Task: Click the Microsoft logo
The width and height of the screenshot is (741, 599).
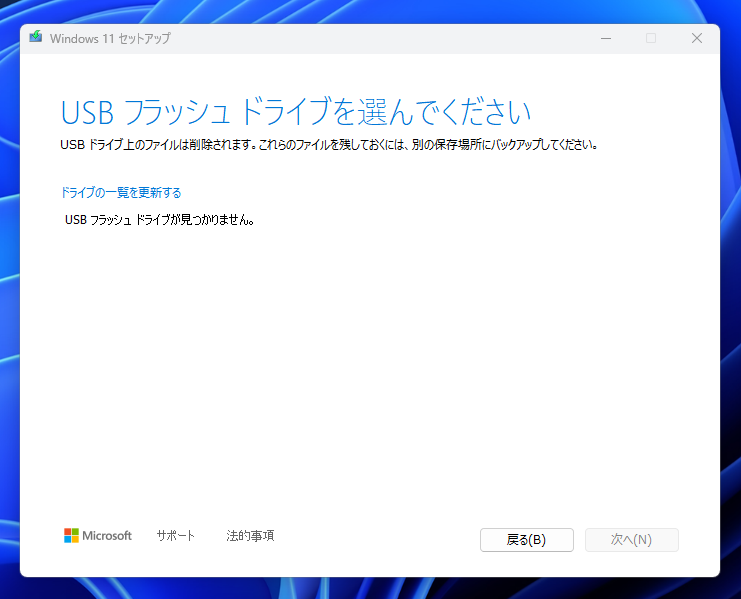Action: pyautogui.click(x=98, y=536)
